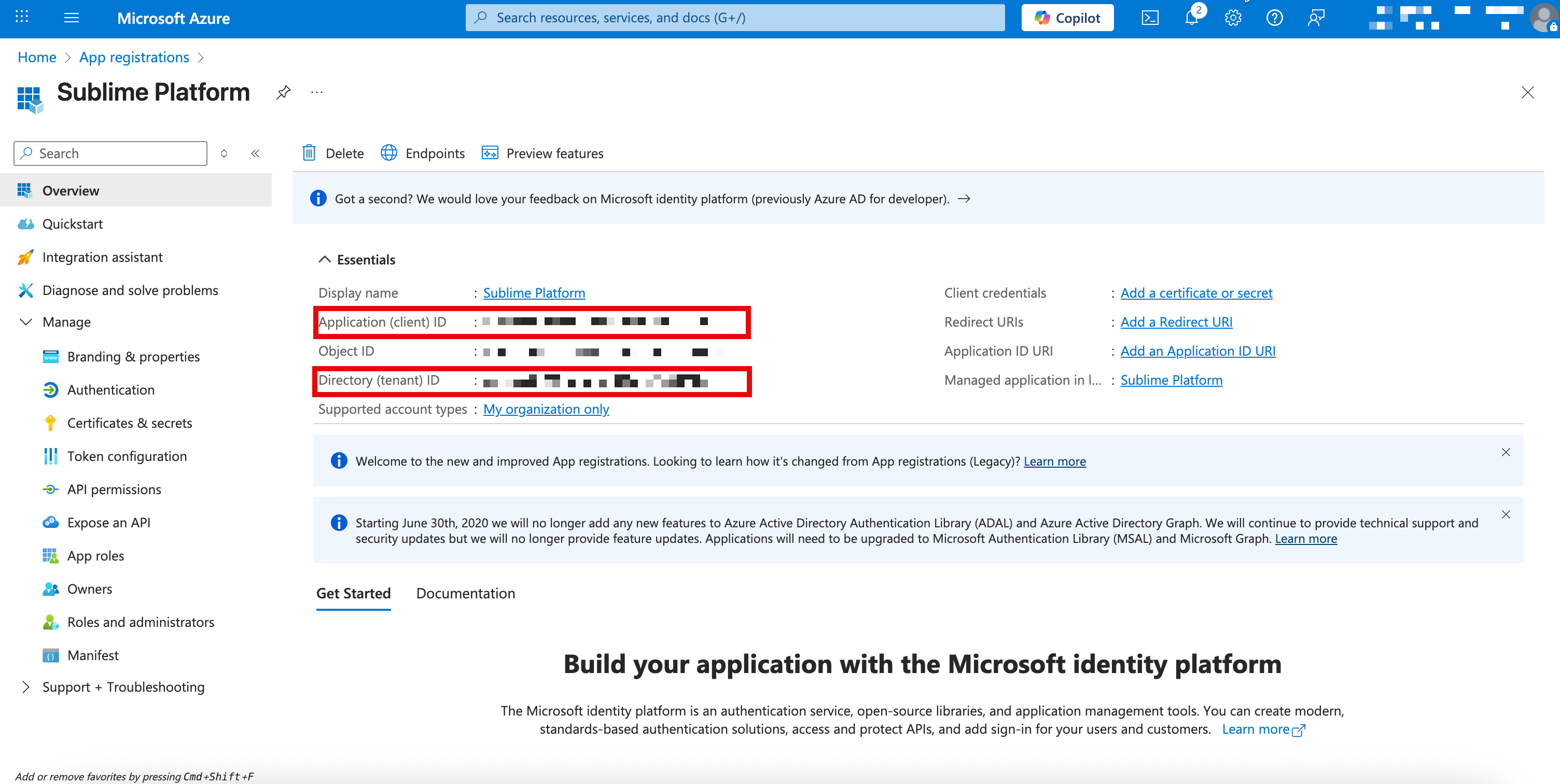Click Branding & properties icon
The image size is (1560, 784).
point(51,356)
